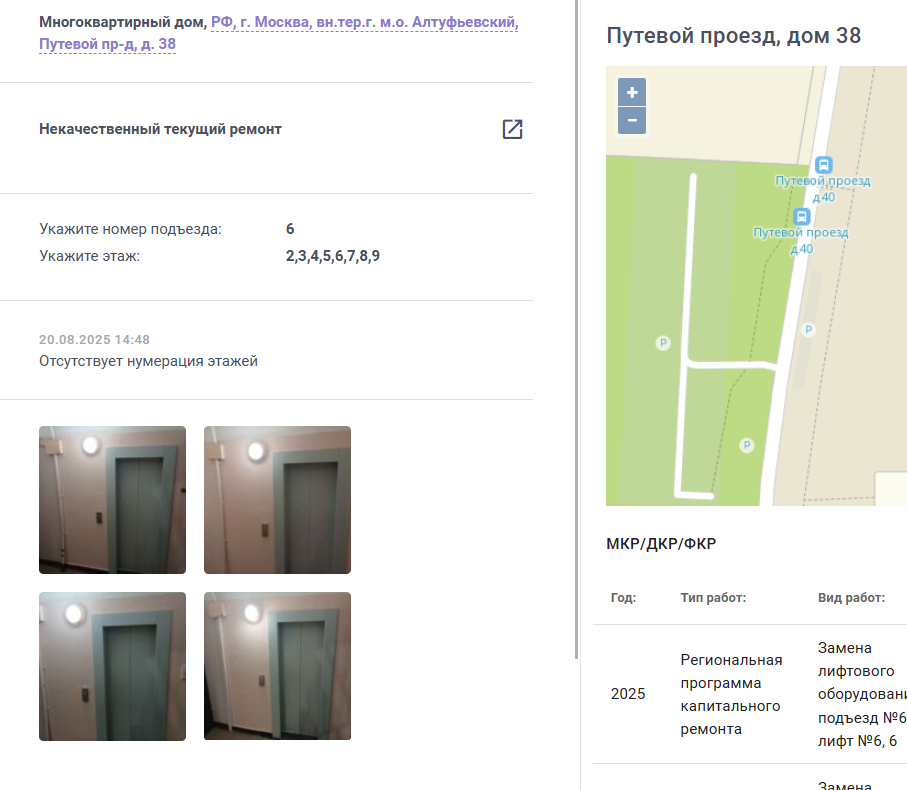Click the parking marker right of the road

(x=809, y=330)
